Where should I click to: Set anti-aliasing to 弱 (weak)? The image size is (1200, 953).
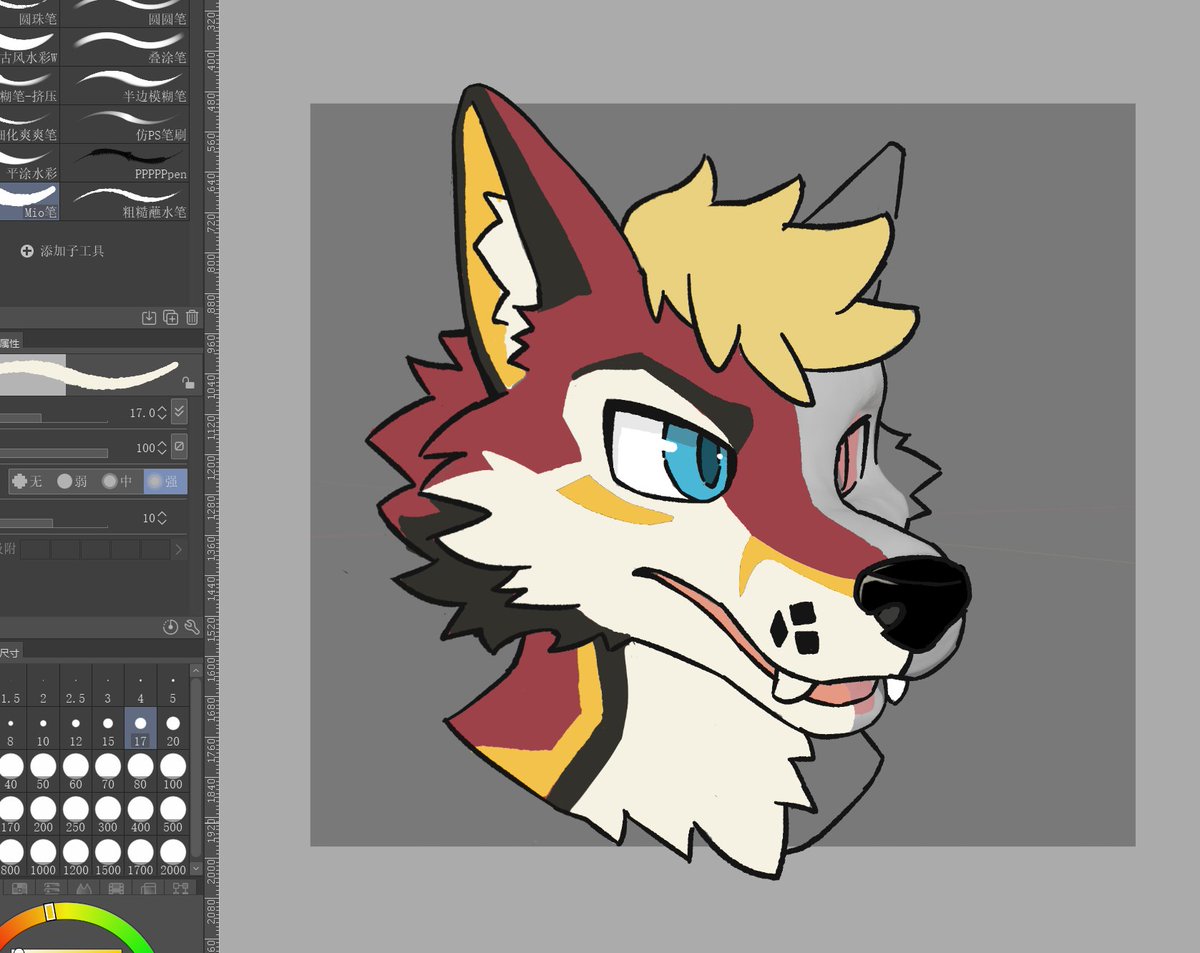(74, 481)
